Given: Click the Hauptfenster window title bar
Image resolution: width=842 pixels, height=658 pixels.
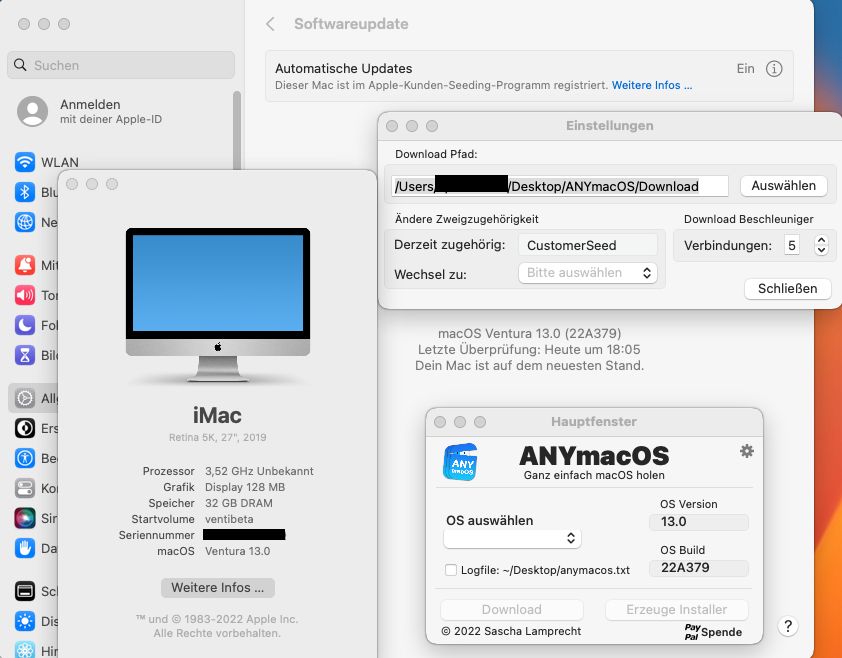Looking at the screenshot, I should pyautogui.click(x=594, y=422).
